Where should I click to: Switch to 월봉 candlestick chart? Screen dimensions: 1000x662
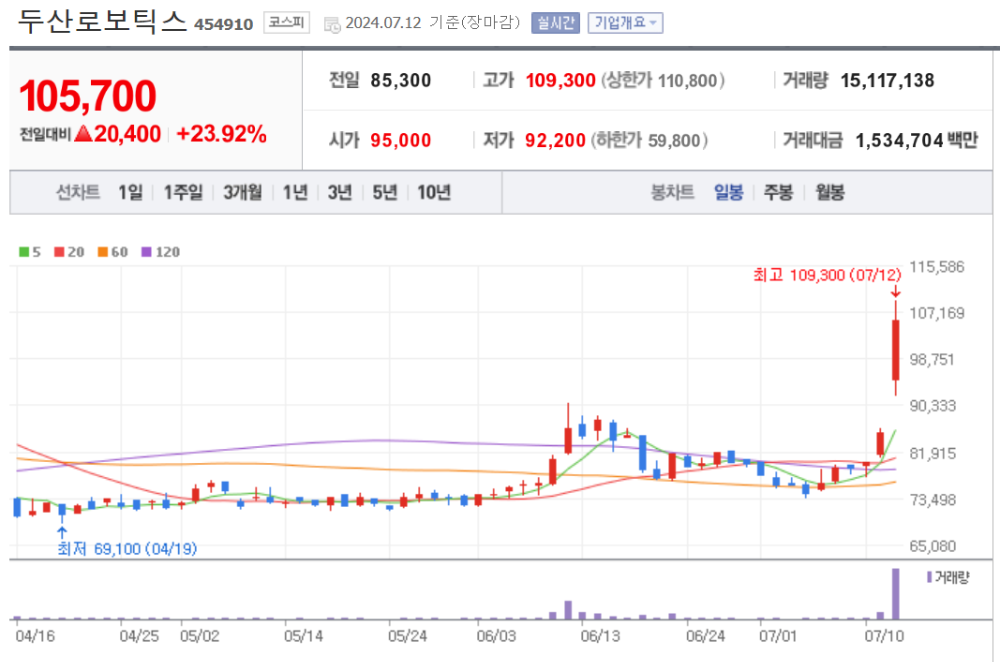tap(830, 192)
